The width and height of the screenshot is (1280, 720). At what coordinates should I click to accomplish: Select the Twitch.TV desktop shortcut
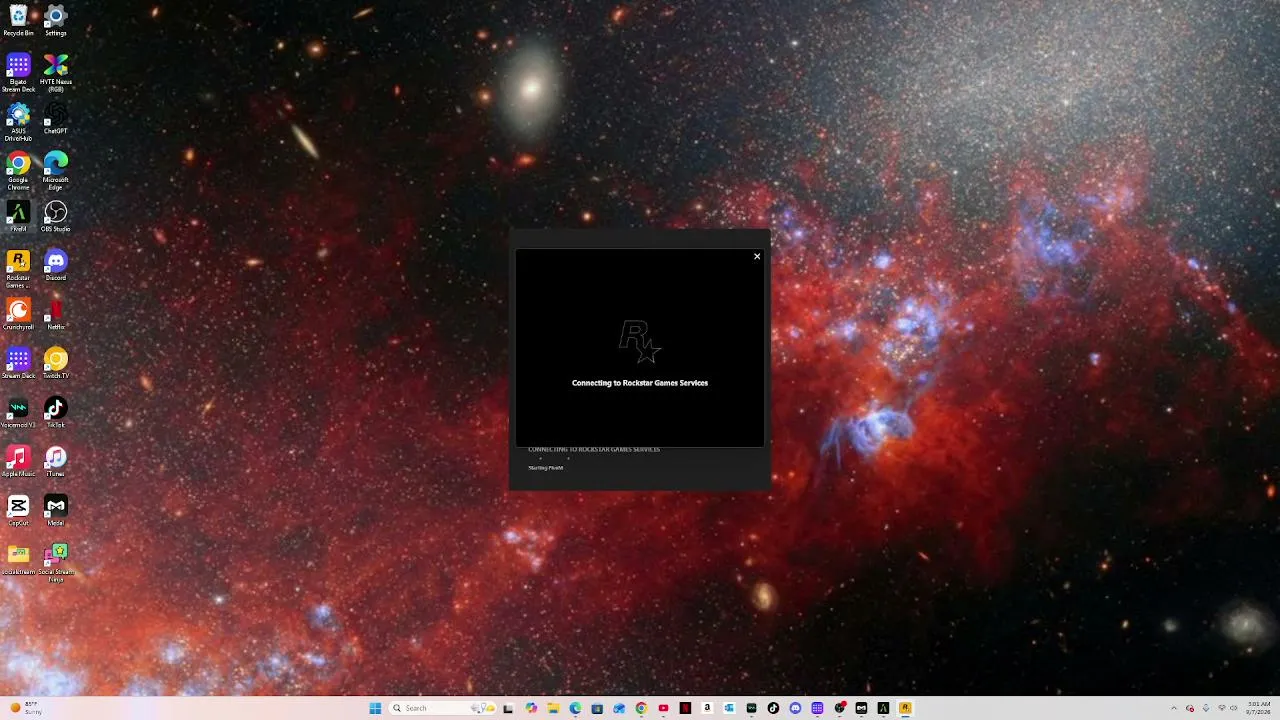pos(56,364)
